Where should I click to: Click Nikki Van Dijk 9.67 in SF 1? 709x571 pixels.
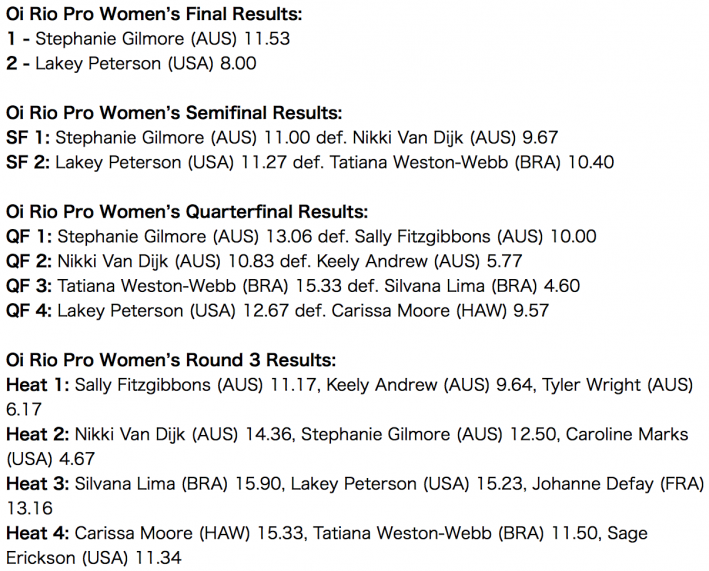point(455,138)
